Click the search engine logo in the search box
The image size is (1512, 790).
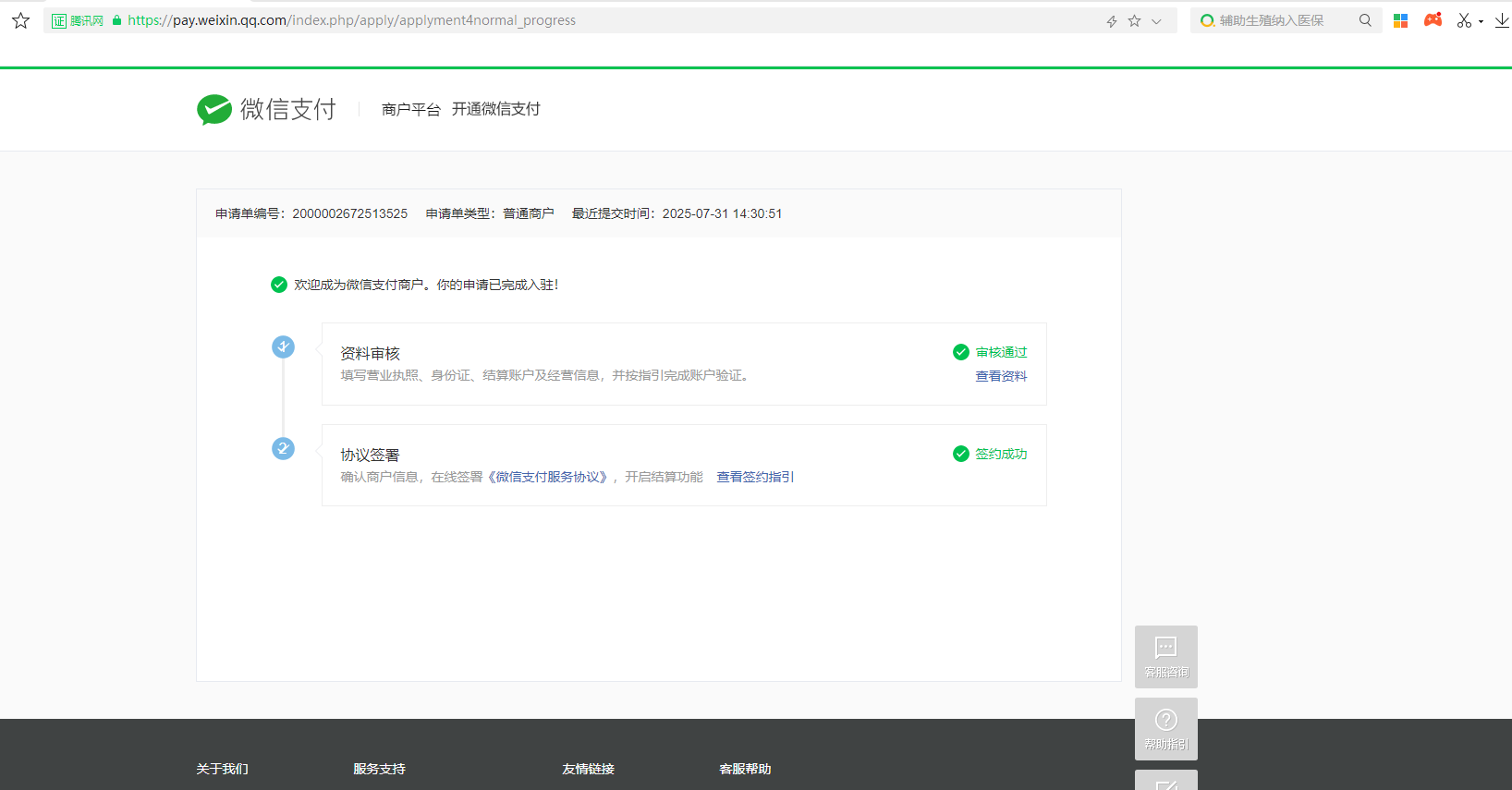click(x=1207, y=20)
